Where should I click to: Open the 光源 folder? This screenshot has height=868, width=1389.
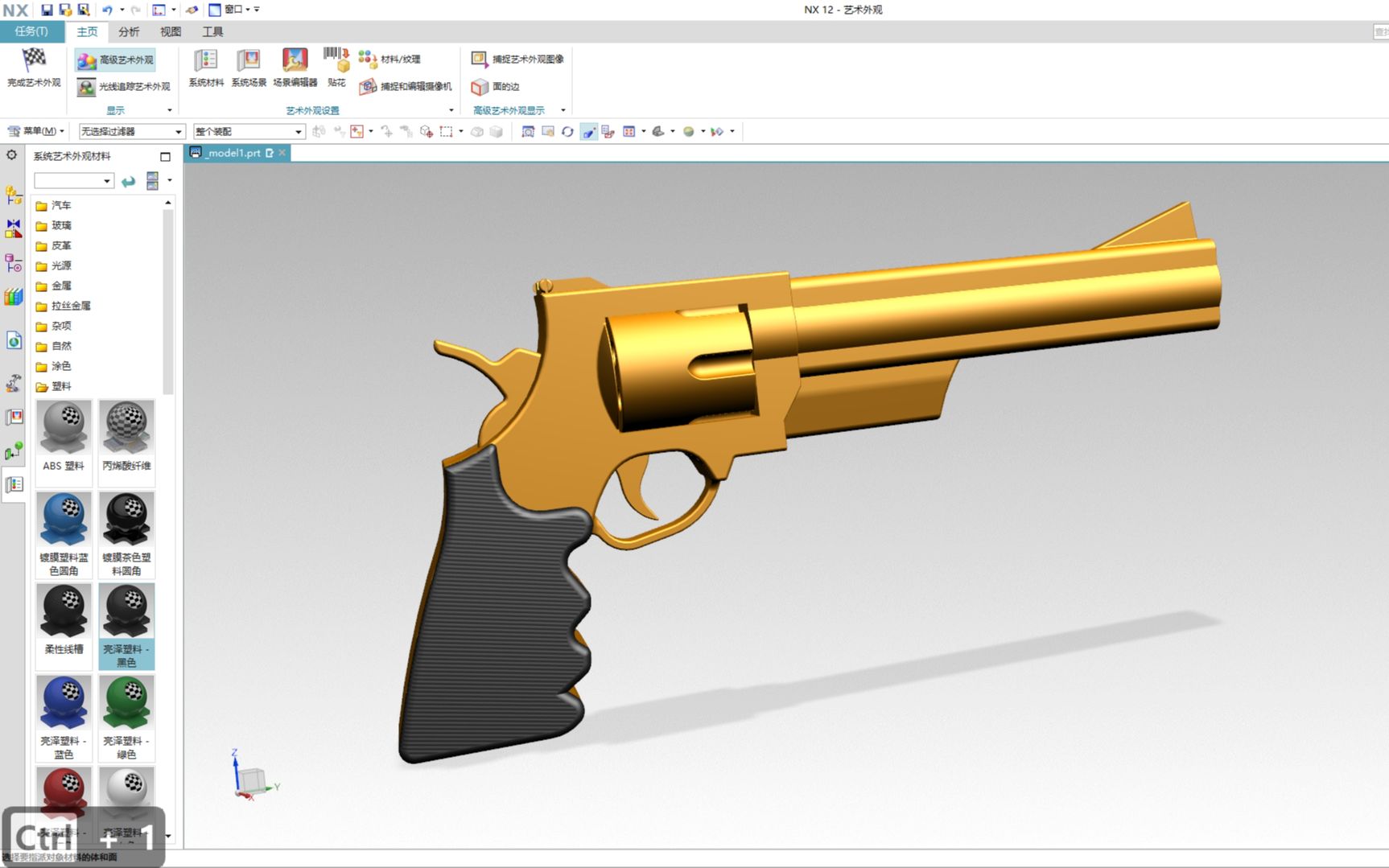tap(53, 265)
